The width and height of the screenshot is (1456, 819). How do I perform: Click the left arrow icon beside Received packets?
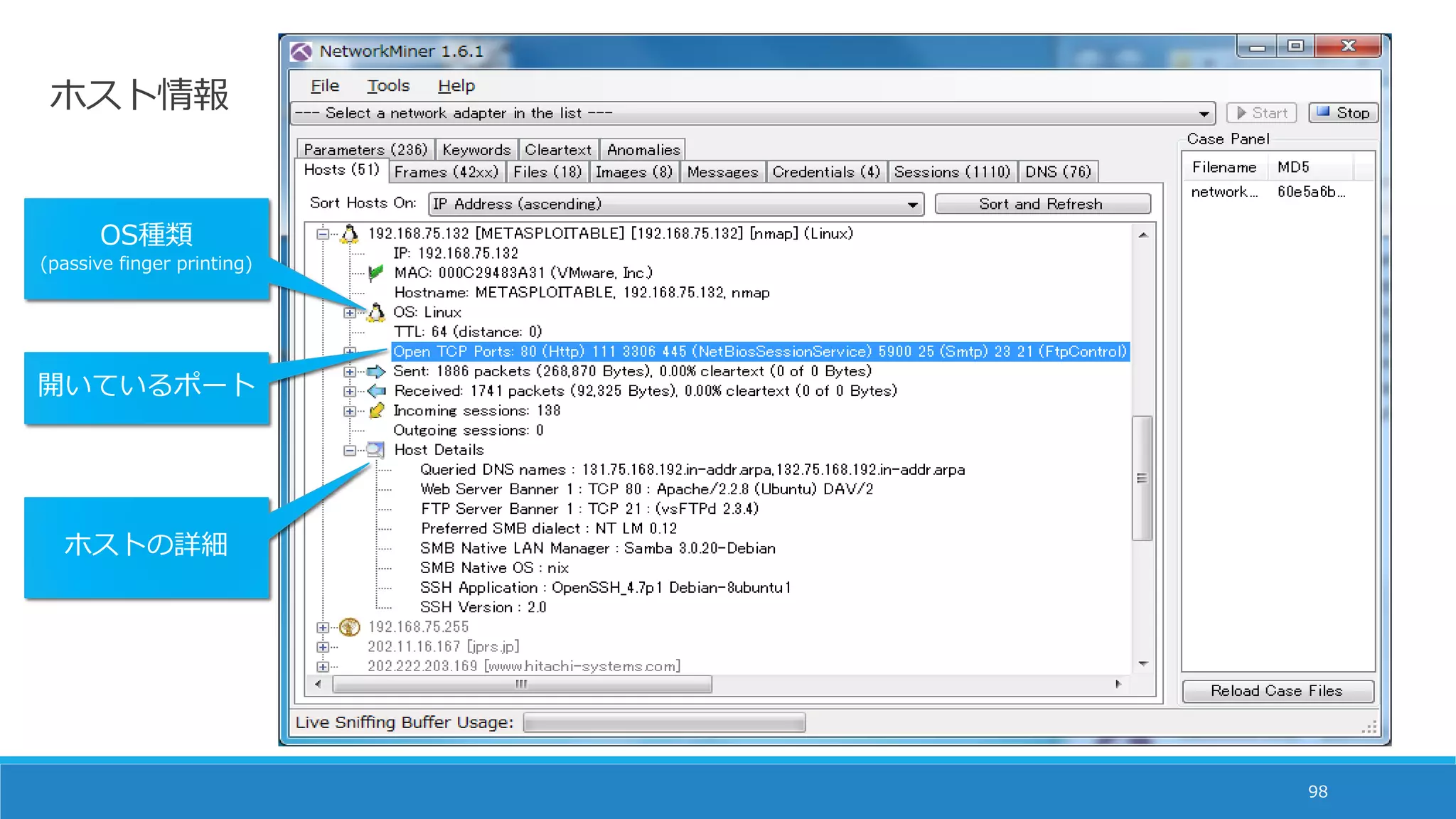376,391
